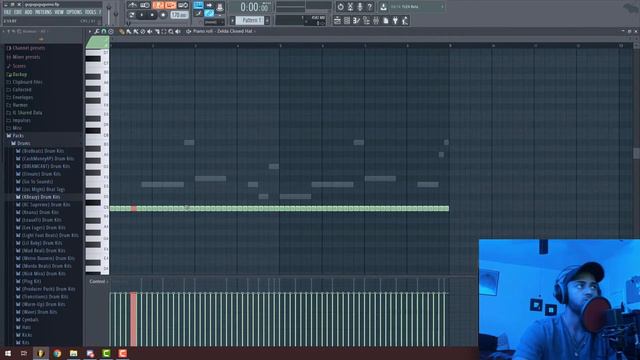
Task: Open the VIEW menu
Action: [x=59, y=12]
